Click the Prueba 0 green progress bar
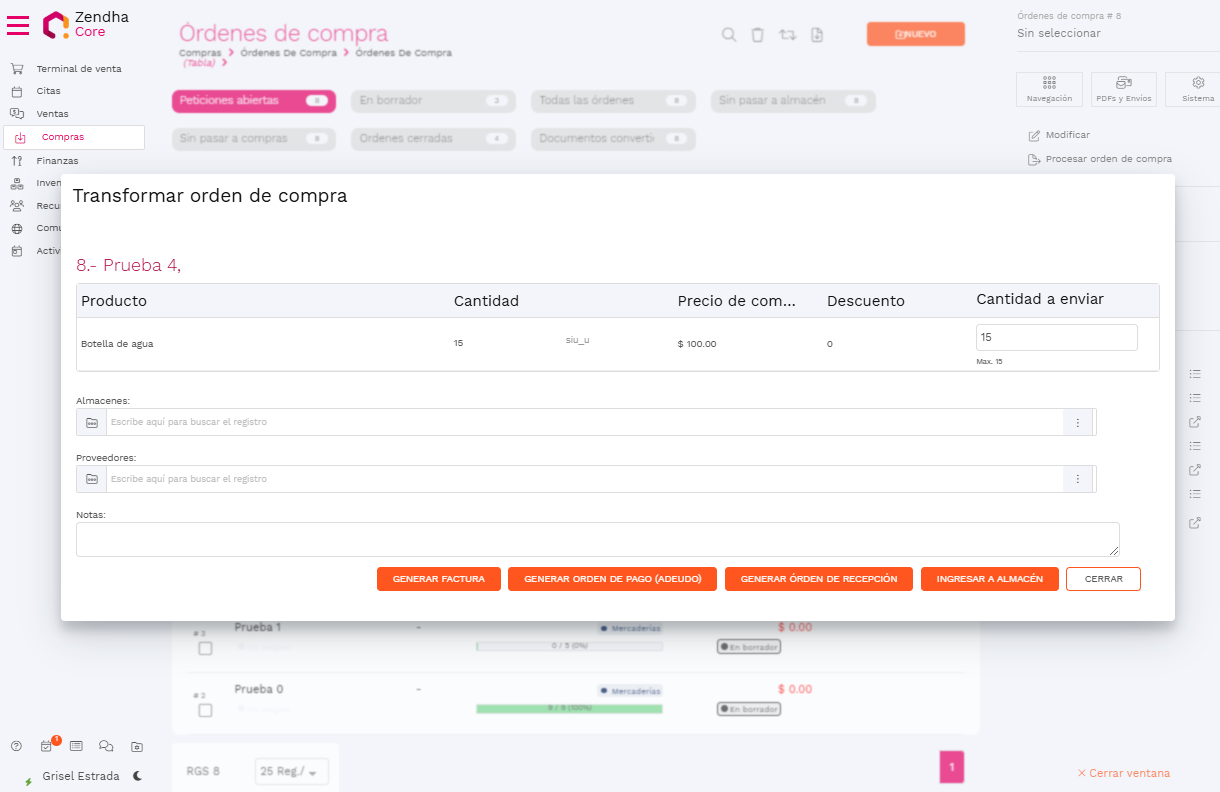1220x792 pixels. 569,708
